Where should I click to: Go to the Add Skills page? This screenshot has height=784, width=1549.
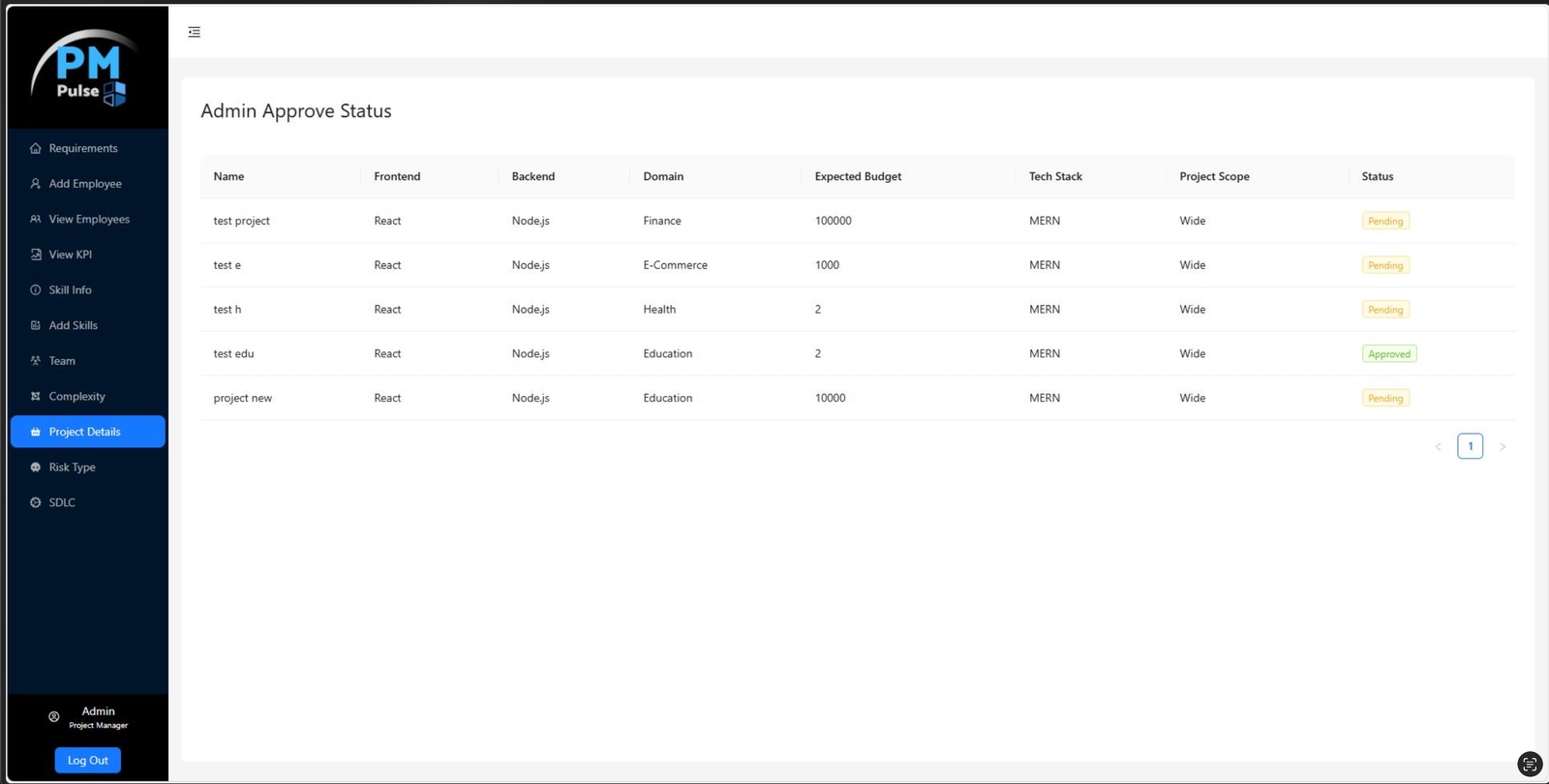(x=74, y=326)
